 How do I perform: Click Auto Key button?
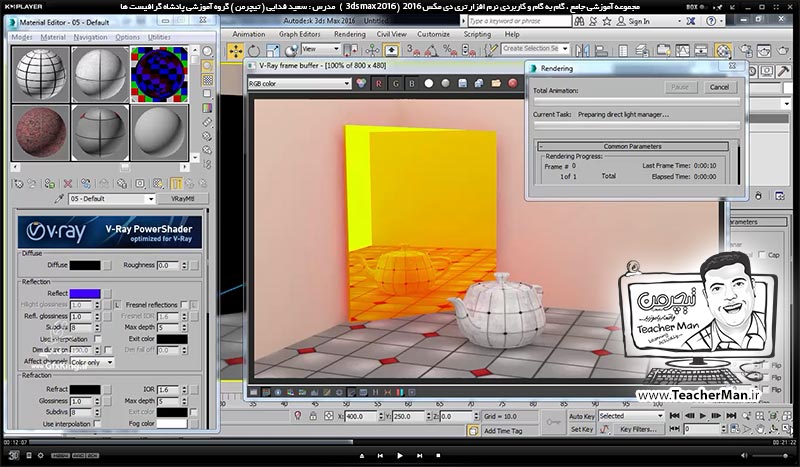[582, 416]
